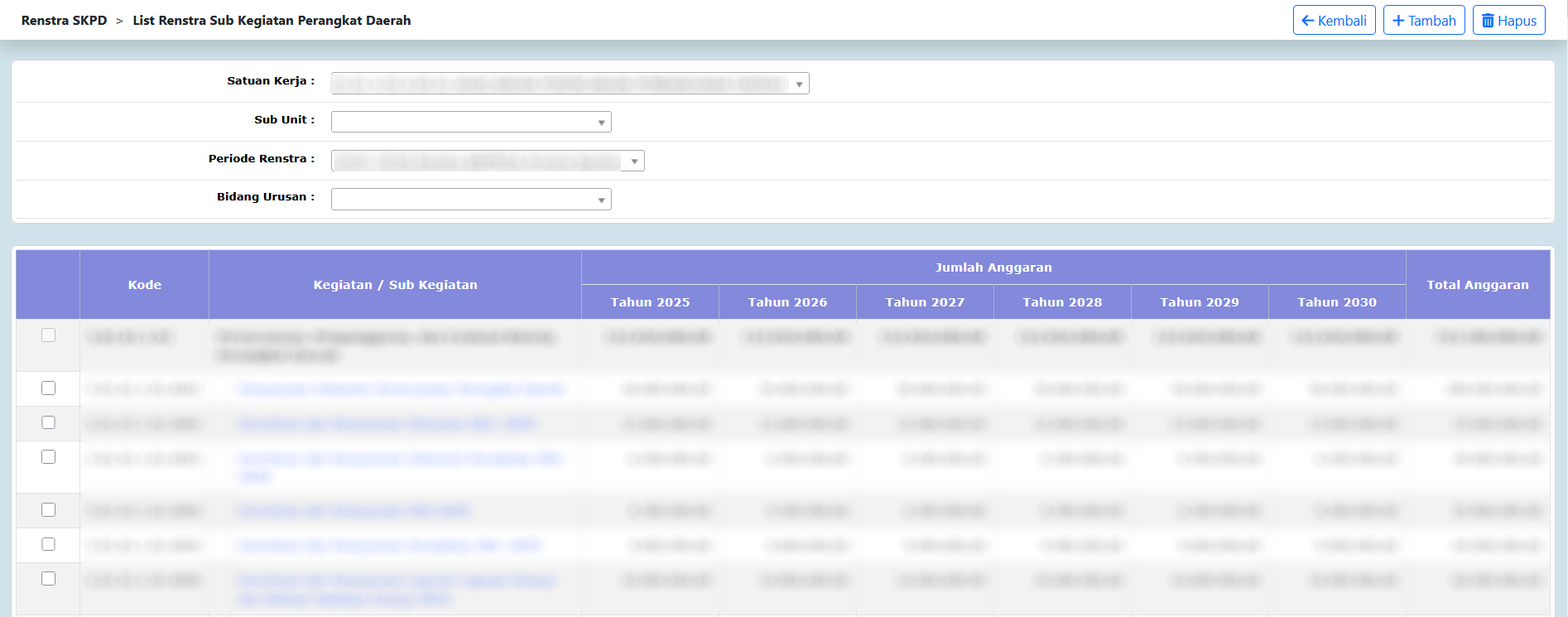Go to Renstra SKPD breadcrumb
Screen dimensions: 1568x617
point(64,21)
